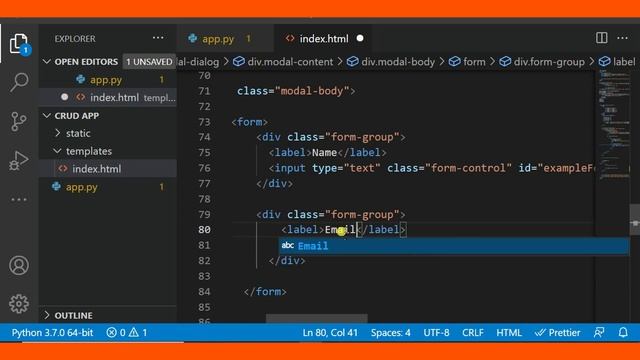Open Explorer views and more actions menu
The height and width of the screenshot is (360, 640).
158,38
